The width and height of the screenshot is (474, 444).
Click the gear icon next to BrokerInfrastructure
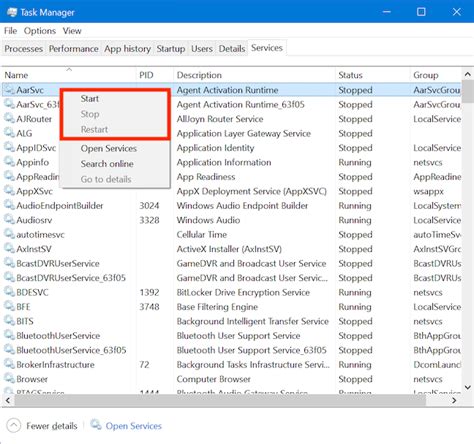[9, 364]
